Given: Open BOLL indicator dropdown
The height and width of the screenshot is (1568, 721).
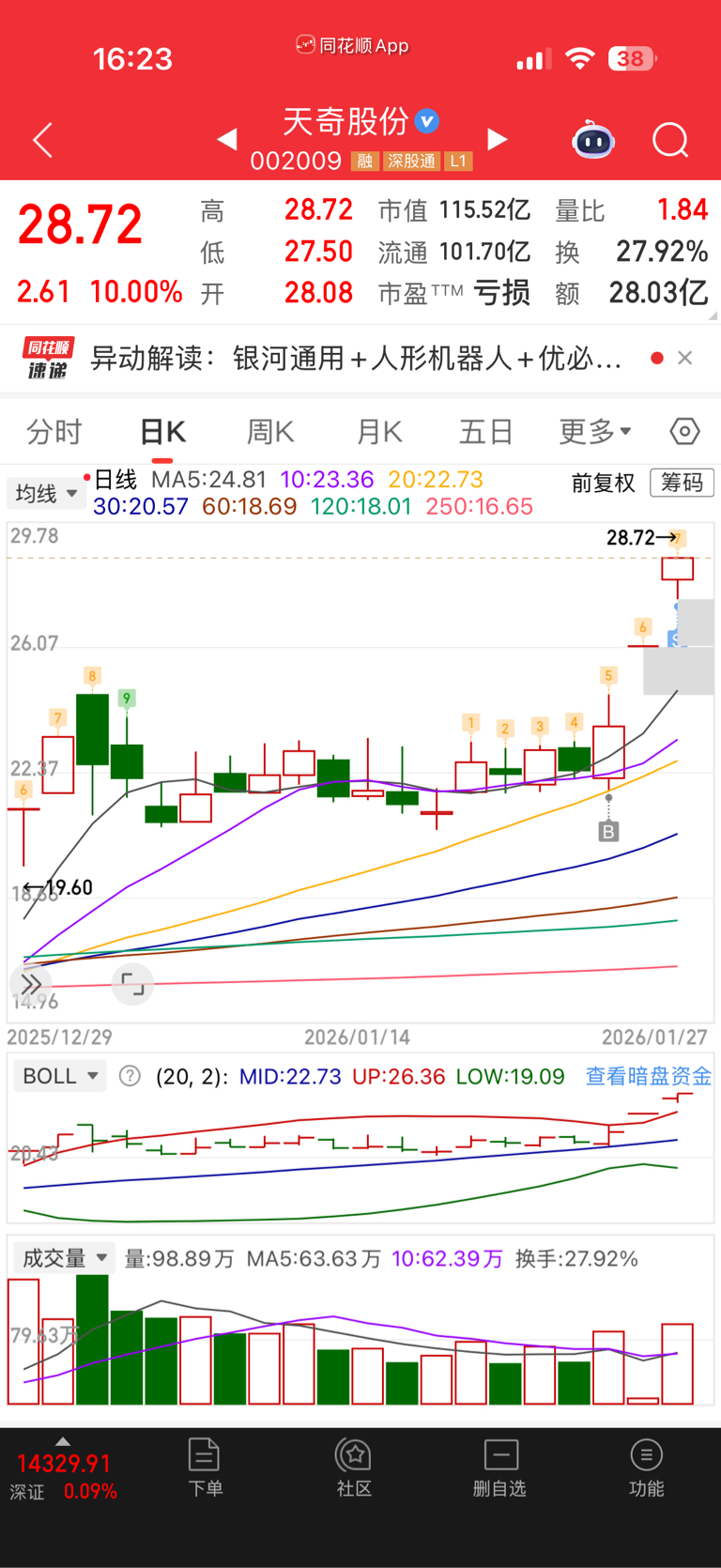Looking at the screenshot, I should point(59,1076).
